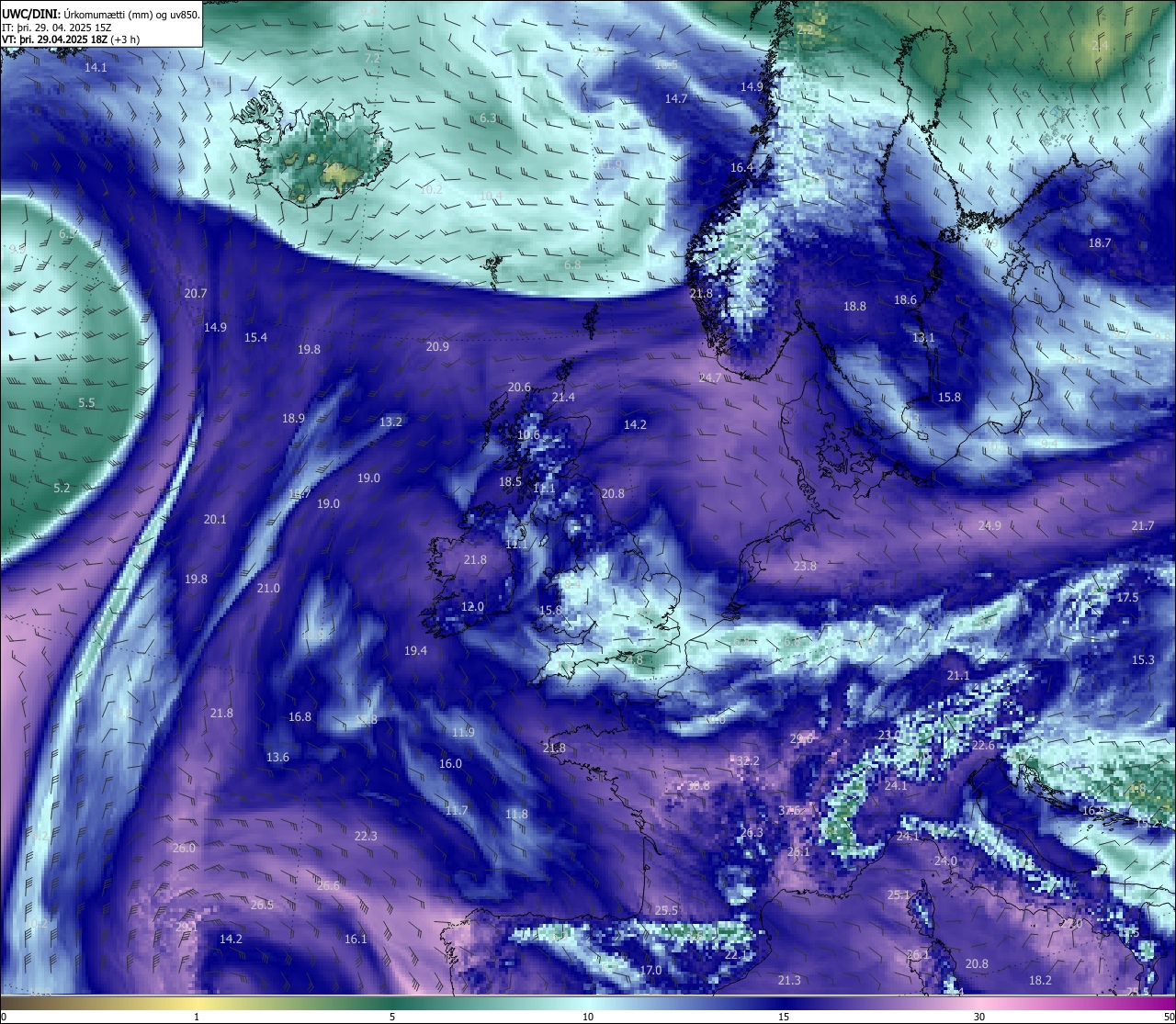Click the 11.8 value label
Viewport: 1176px width, 1024px height.
pyautogui.click(x=516, y=815)
